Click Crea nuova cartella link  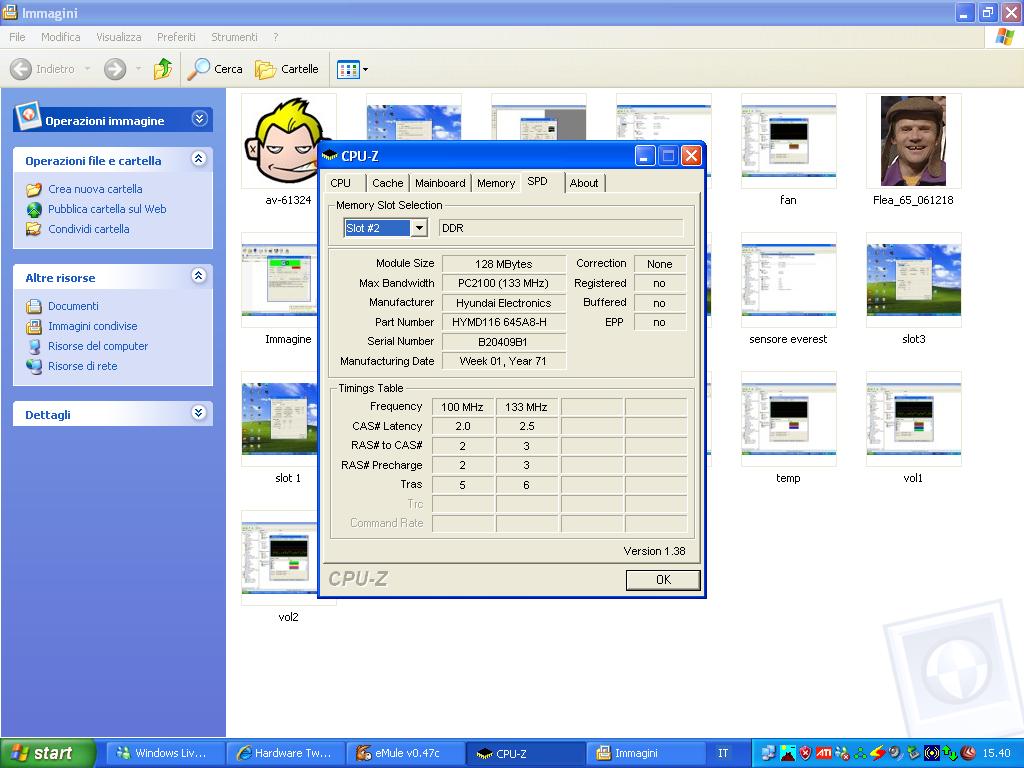[95, 189]
